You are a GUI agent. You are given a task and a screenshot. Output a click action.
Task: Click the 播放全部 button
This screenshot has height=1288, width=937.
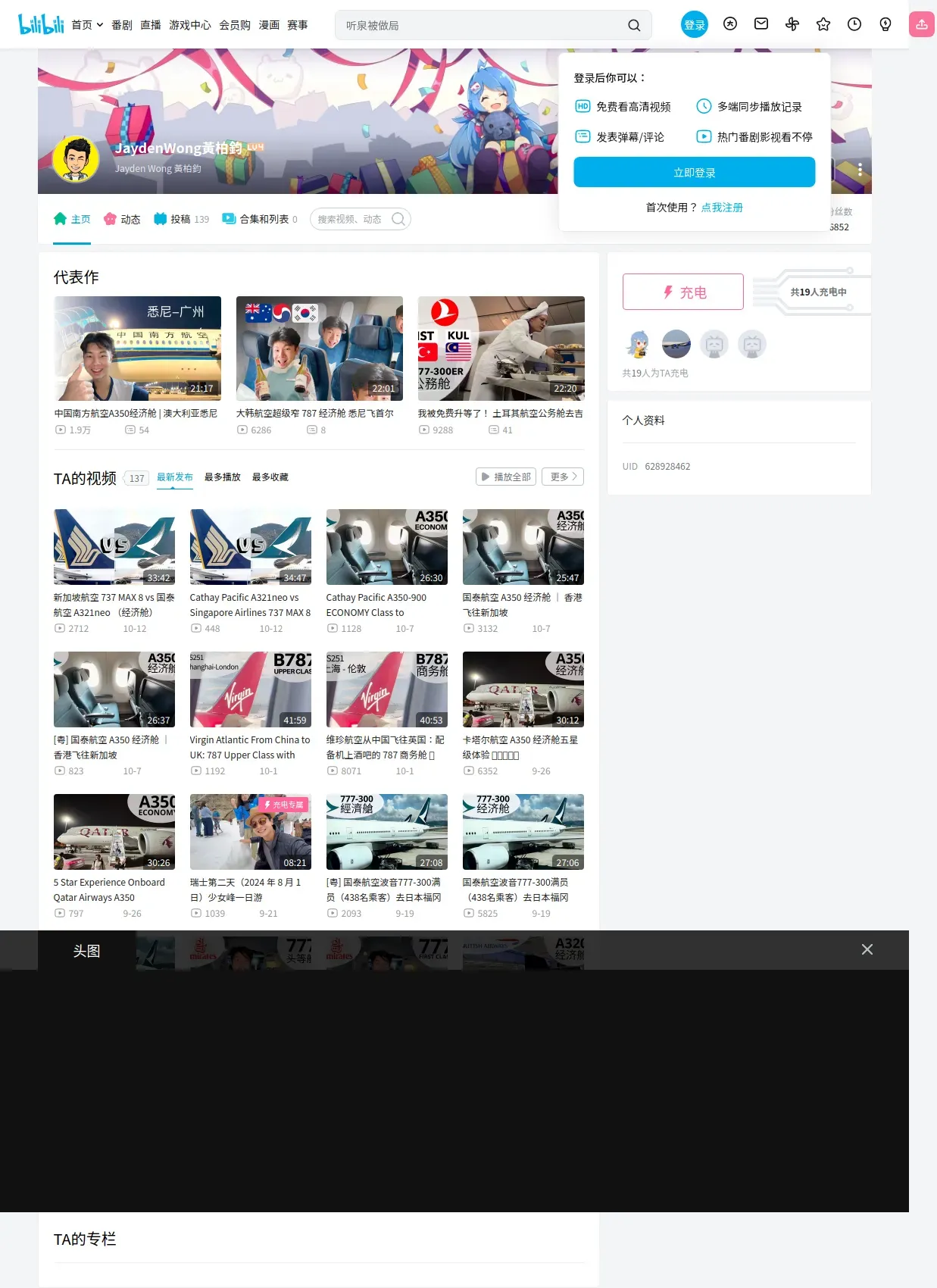tap(506, 477)
